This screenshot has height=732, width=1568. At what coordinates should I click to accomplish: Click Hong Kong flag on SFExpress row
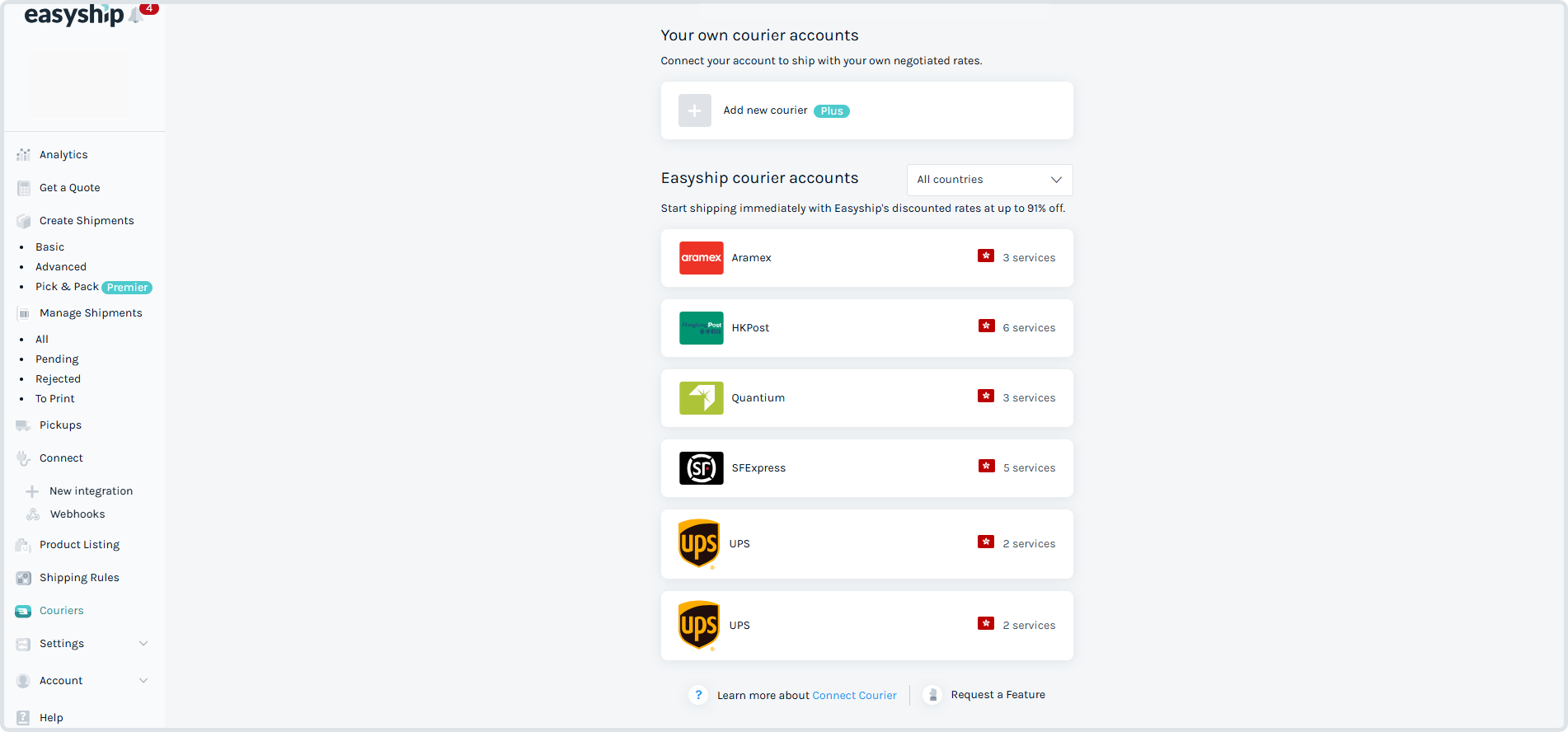(x=986, y=466)
